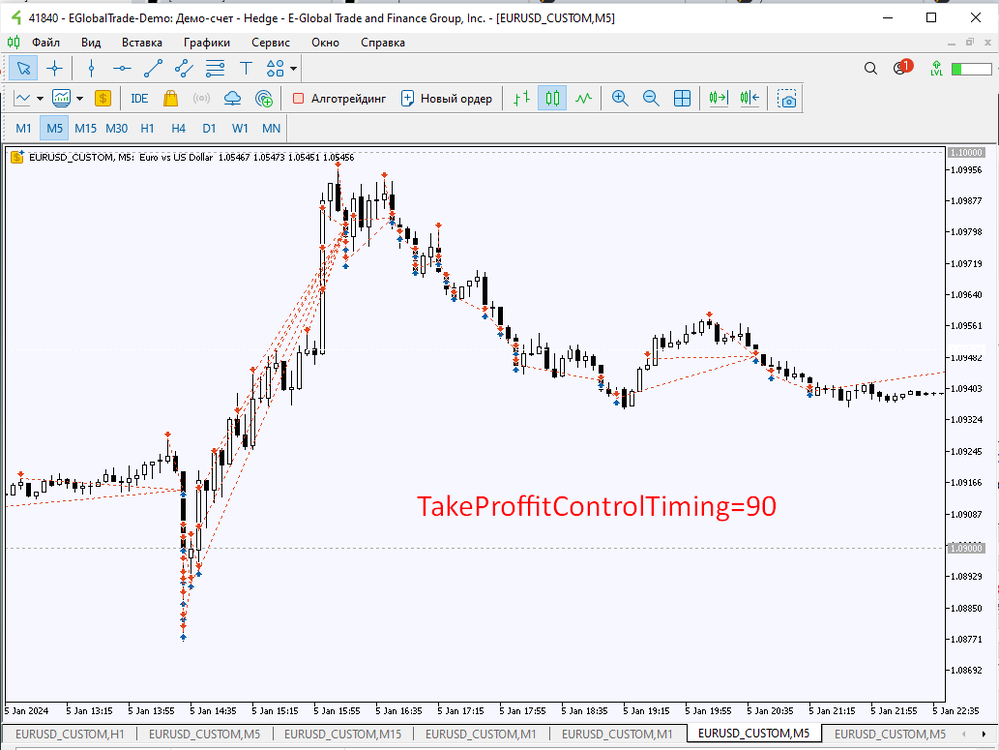Click the green target-plus icon
This screenshot has height=750, width=999.
click(264, 99)
